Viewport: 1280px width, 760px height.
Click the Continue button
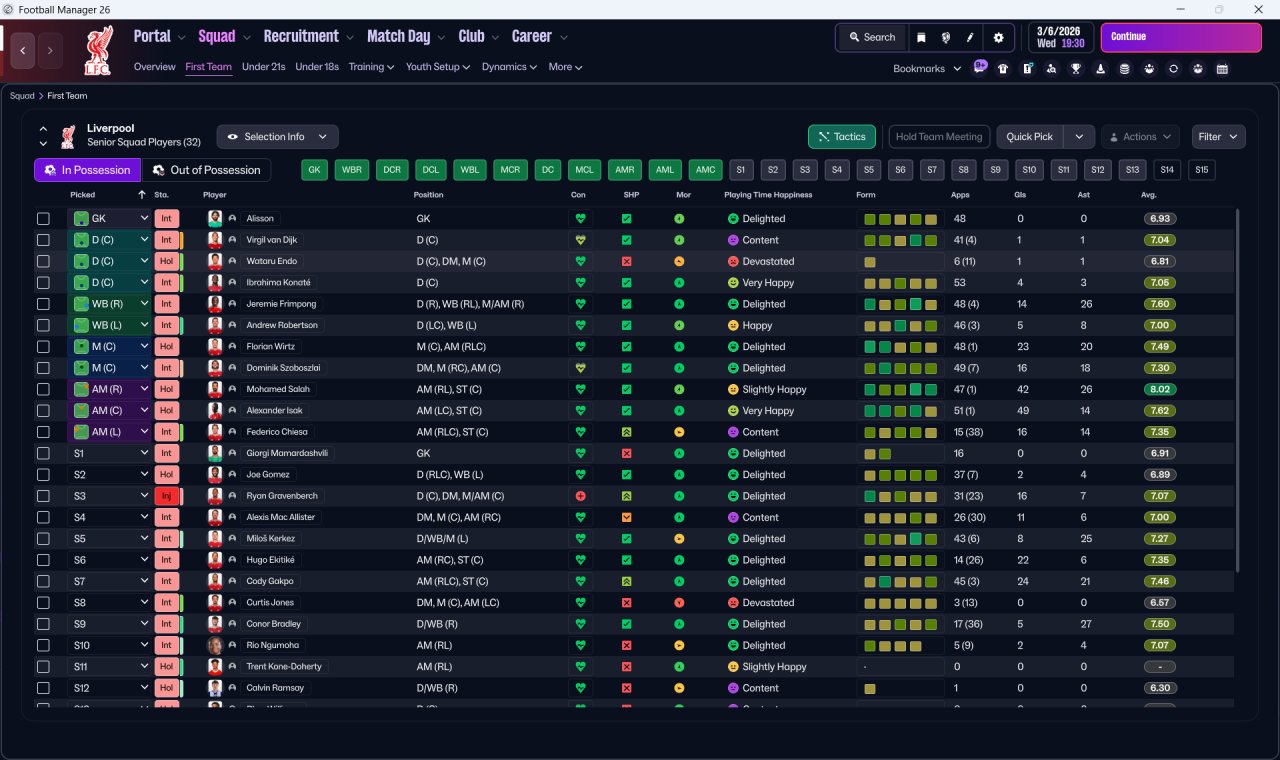[x=1181, y=37]
